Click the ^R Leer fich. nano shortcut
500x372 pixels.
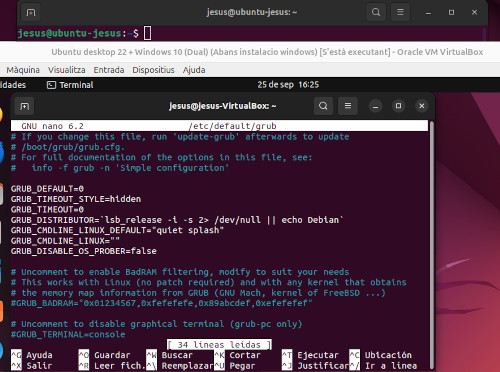[112, 366]
